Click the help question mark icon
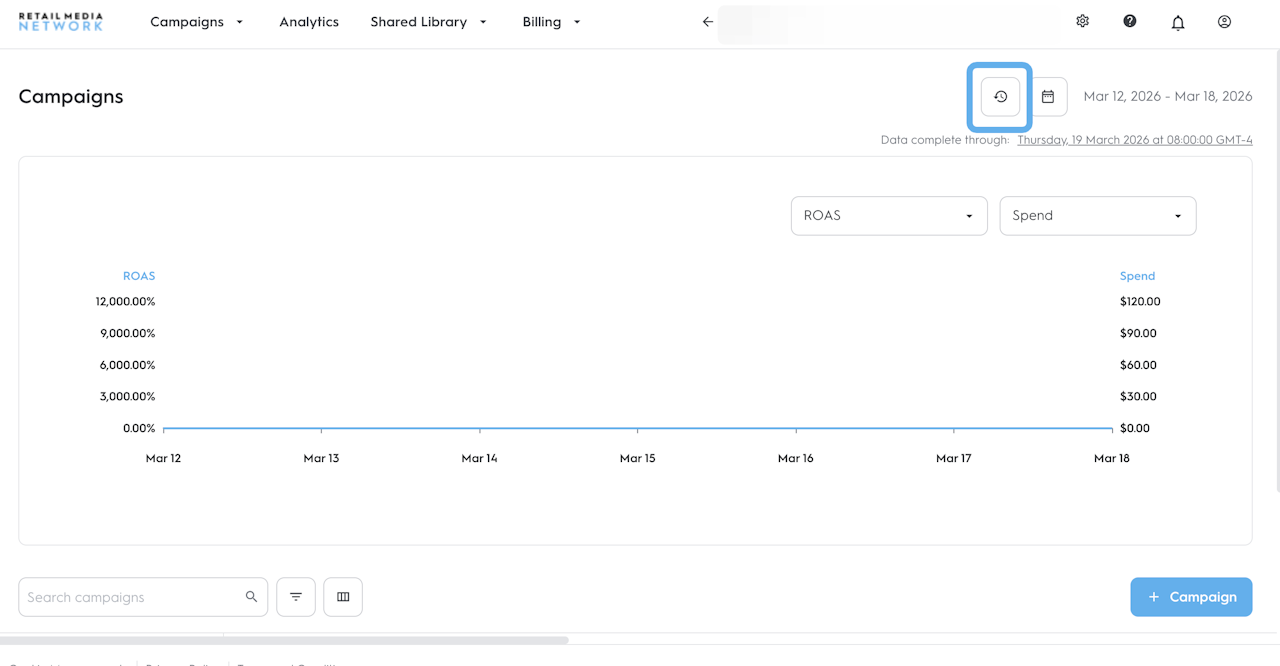The height and width of the screenshot is (666, 1280). [1130, 21]
